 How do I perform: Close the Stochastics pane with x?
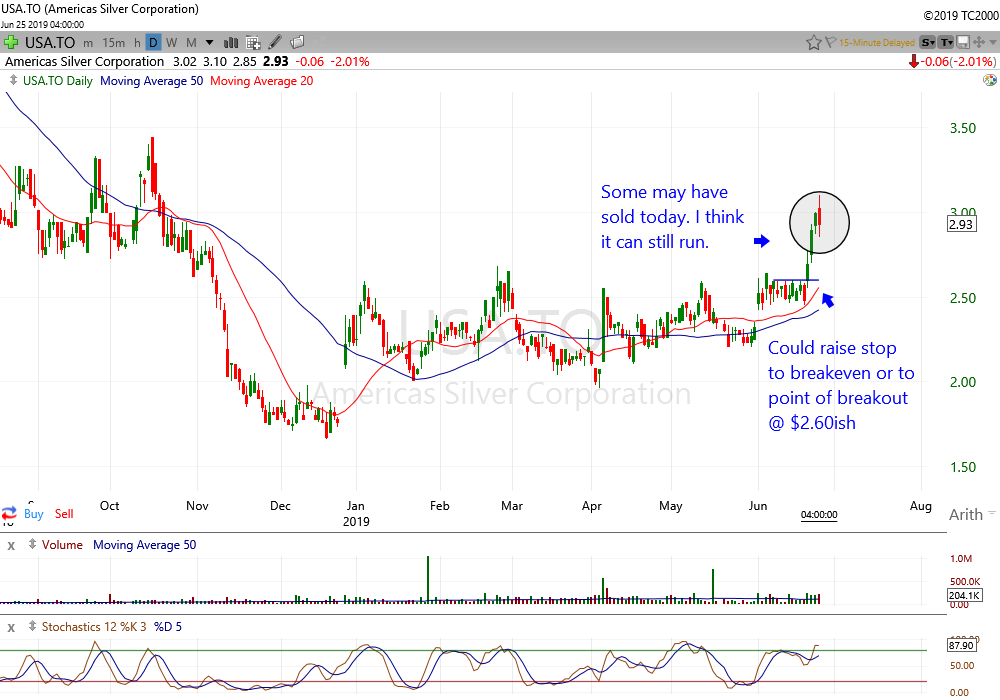pyautogui.click(x=11, y=627)
